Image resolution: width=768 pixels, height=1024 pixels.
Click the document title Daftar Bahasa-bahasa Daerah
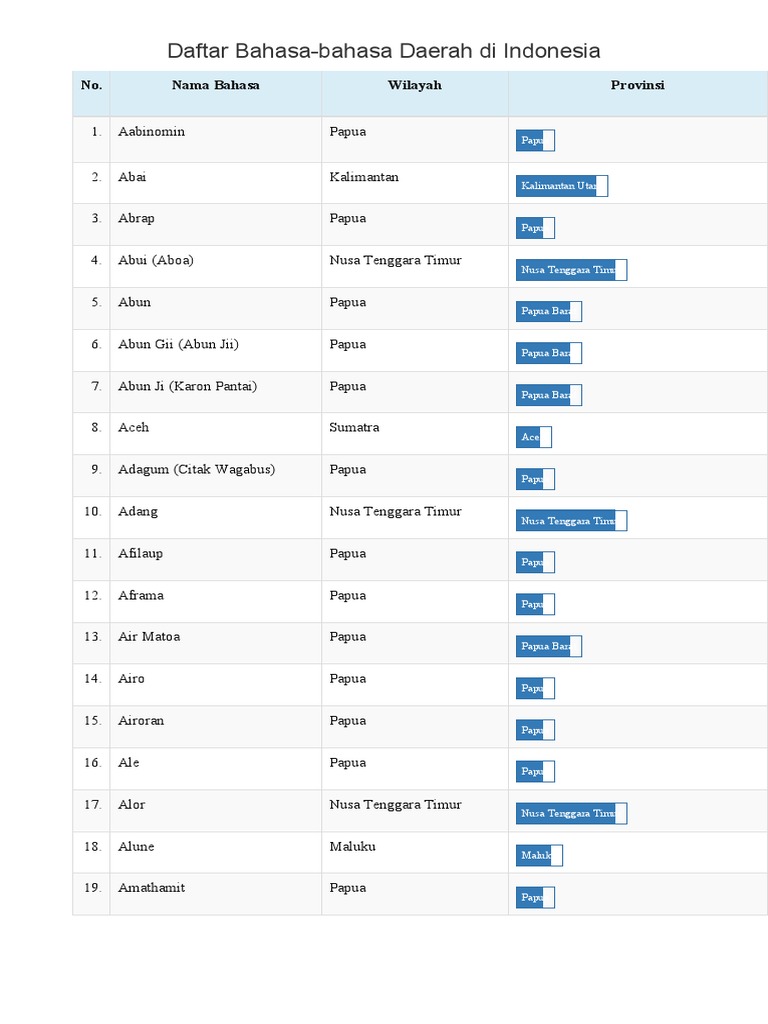pyautogui.click(x=383, y=50)
